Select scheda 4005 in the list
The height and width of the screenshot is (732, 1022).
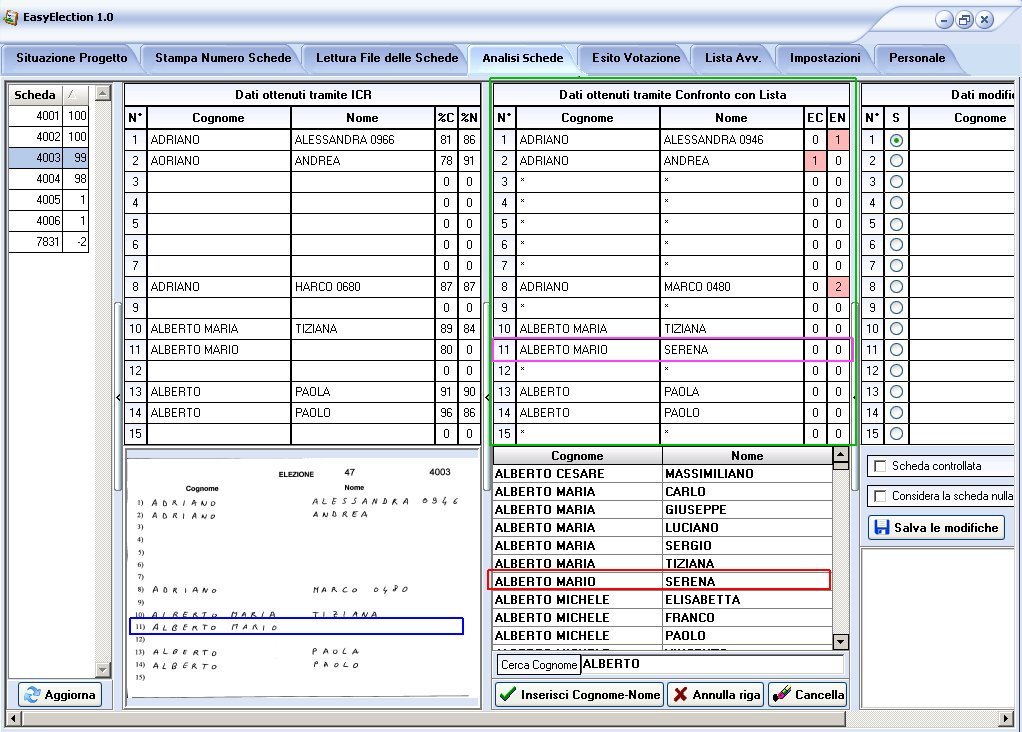click(x=49, y=199)
